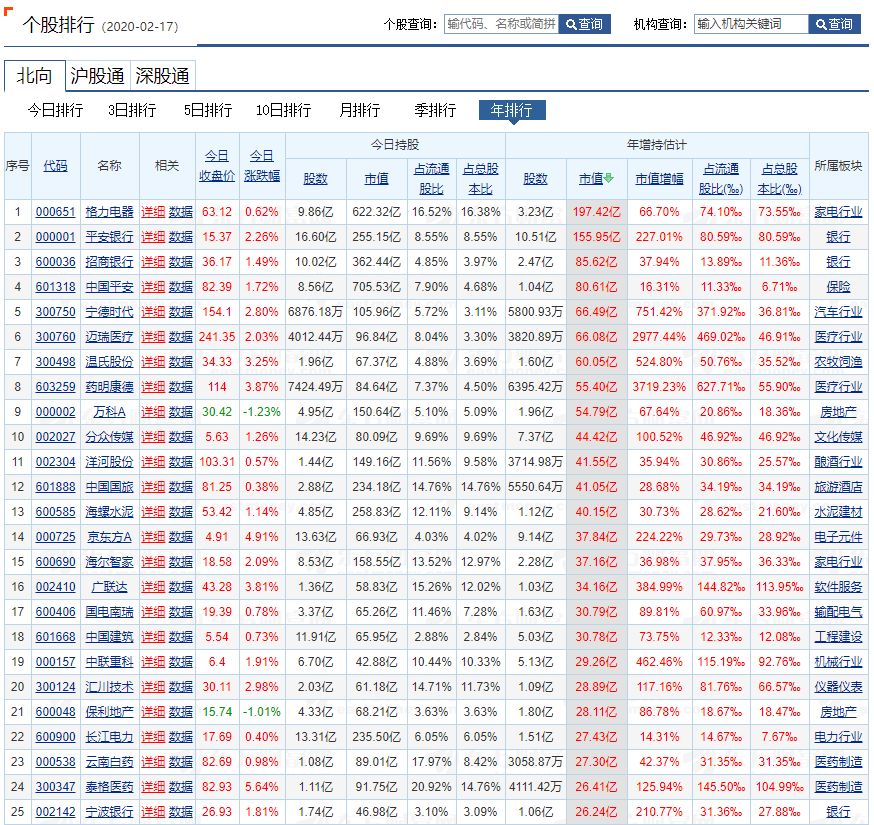874x825 pixels.
Task: Open 广联达 stock name link
Action: click(109, 587)
